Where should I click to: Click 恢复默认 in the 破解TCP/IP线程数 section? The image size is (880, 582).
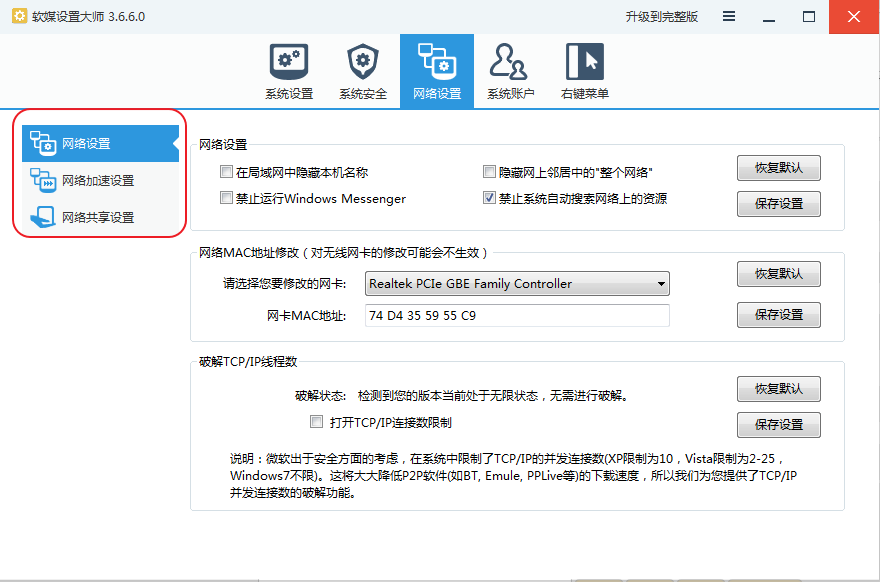(x=778, y=388)
